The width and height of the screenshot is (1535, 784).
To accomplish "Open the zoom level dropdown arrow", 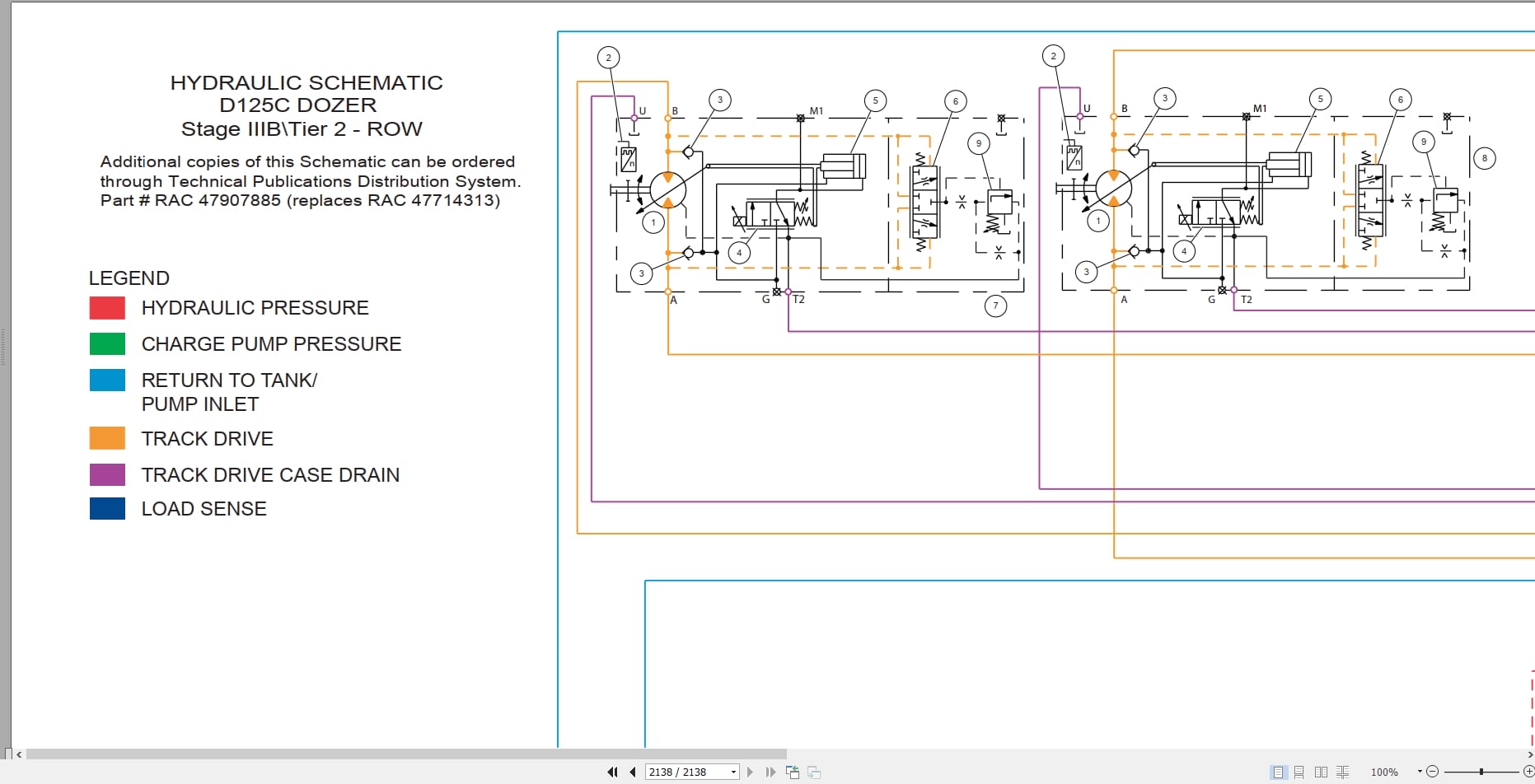I will 1420,771.
